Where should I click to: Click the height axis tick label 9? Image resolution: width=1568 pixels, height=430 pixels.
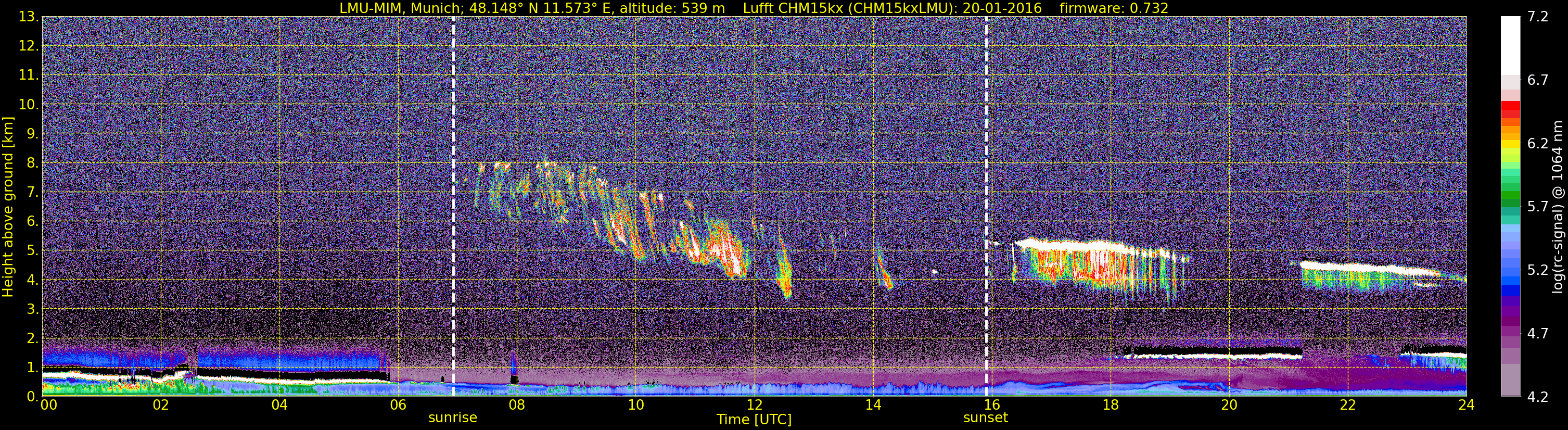32,134
